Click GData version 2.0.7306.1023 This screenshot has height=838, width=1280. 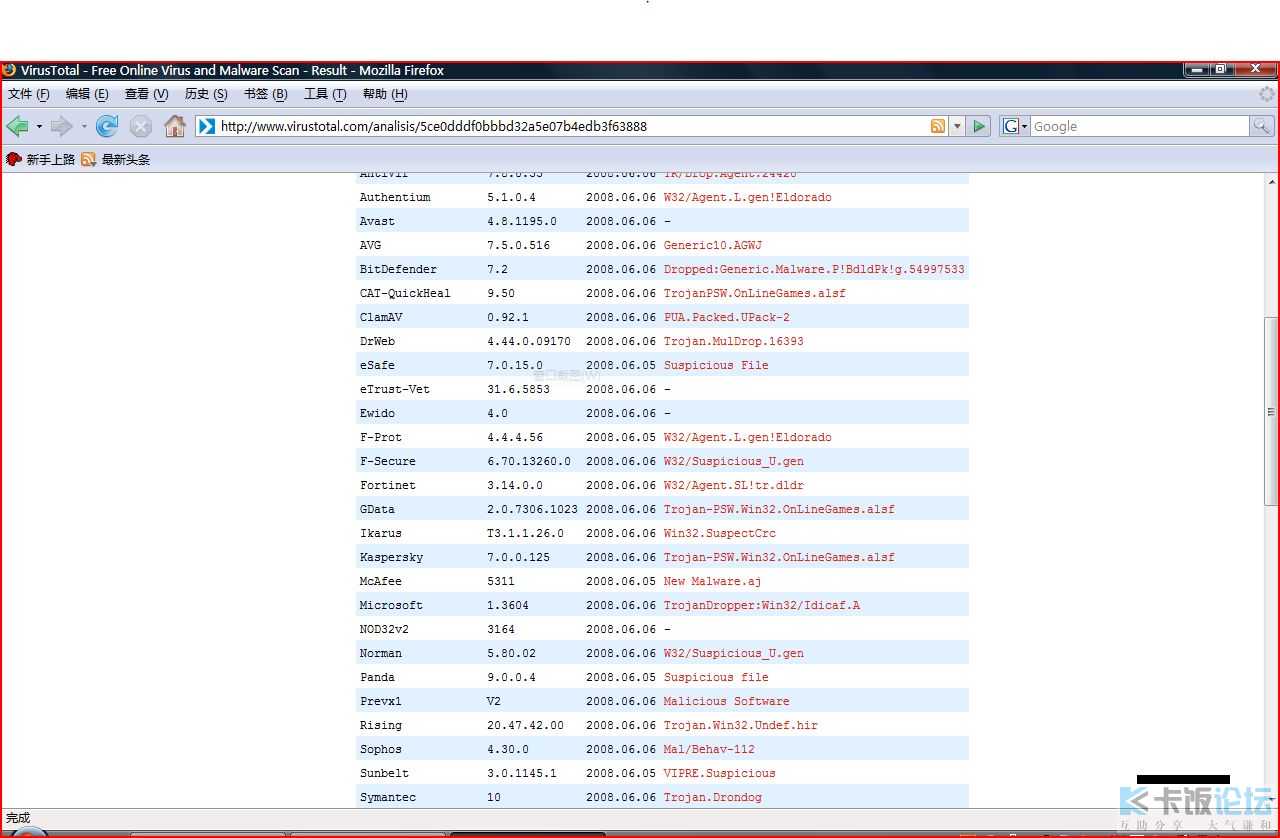click(x=532, y=509)
